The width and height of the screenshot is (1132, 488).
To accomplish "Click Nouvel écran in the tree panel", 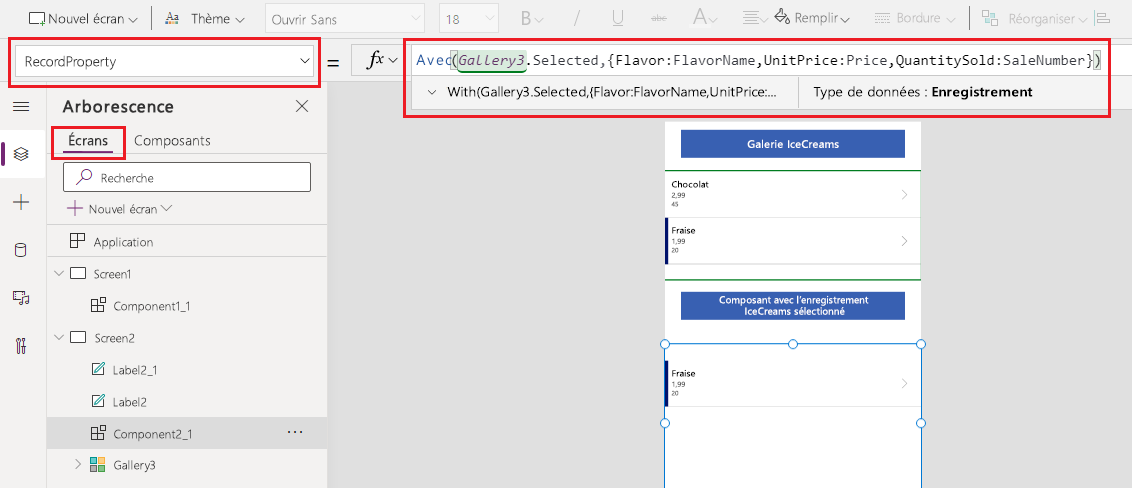I will coord(121,209).
